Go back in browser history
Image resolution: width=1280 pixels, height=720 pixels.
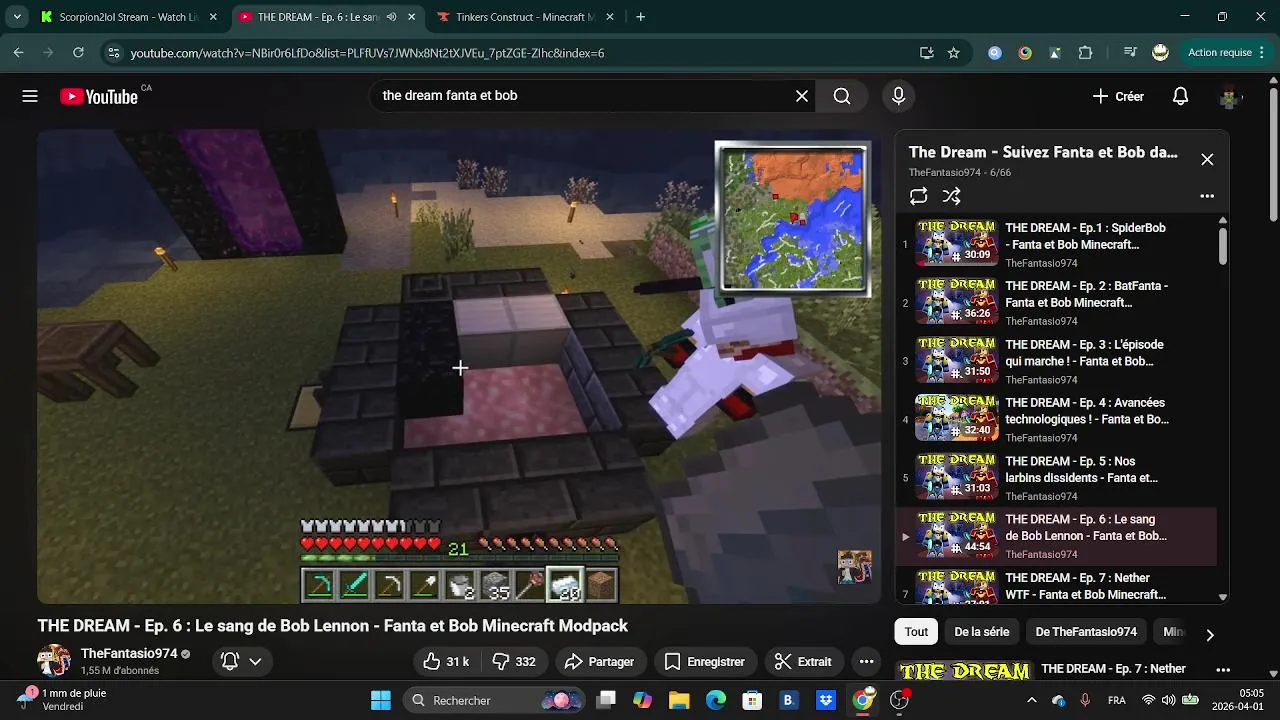click(x=18, y=53)
